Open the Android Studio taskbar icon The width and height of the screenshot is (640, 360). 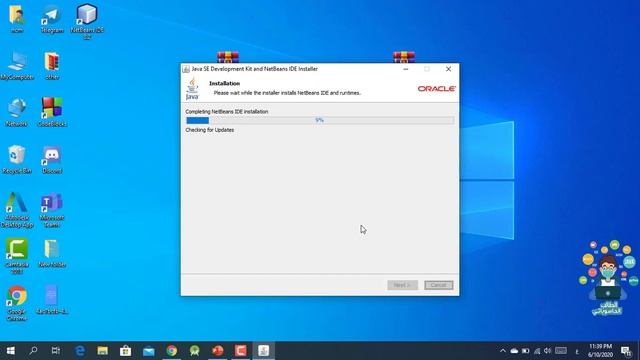pyautogui.click(x=195, y=351)
